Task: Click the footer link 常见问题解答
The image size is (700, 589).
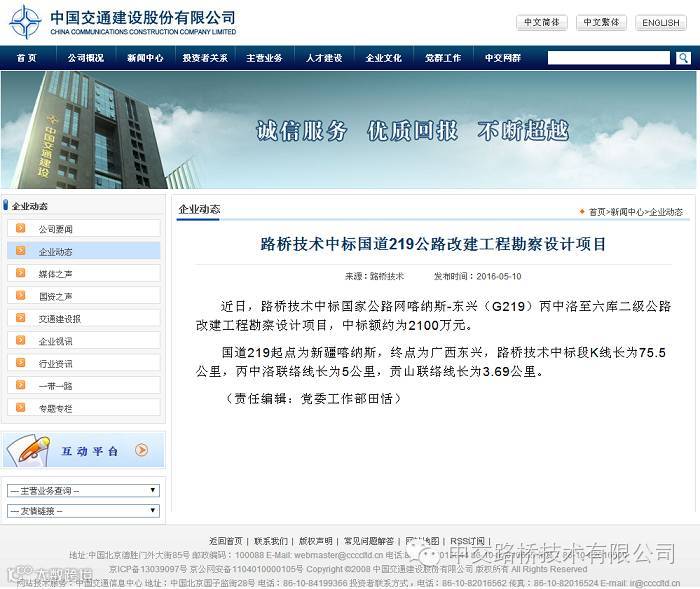Action: [369, 541]
